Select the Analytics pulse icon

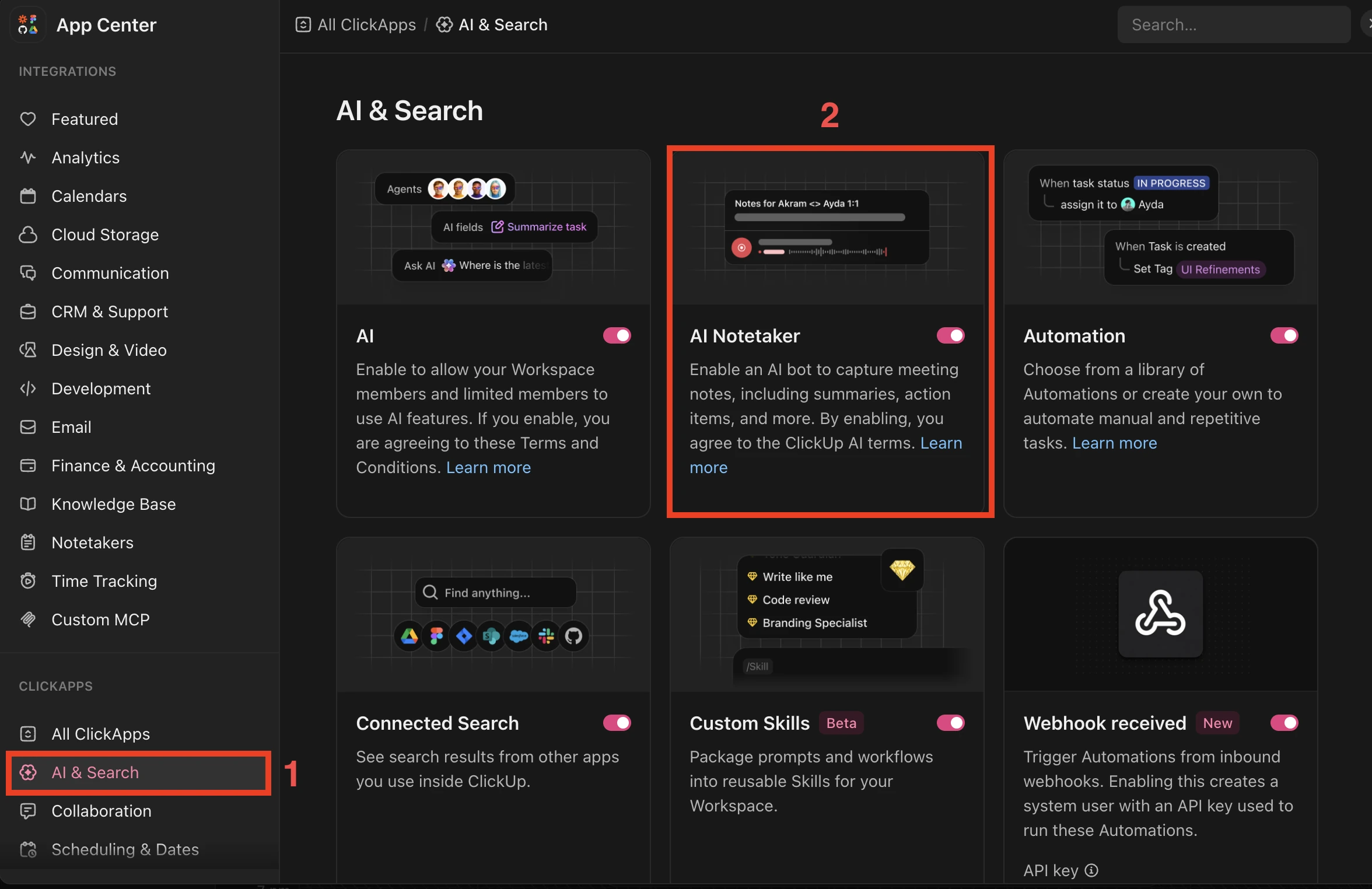28,157
